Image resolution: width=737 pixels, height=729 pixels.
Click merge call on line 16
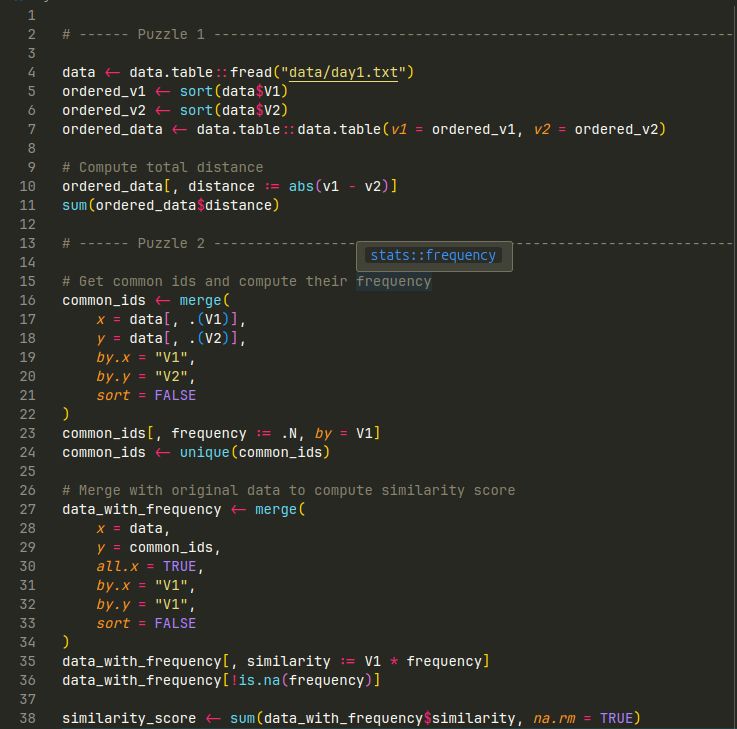click(200, 300)
